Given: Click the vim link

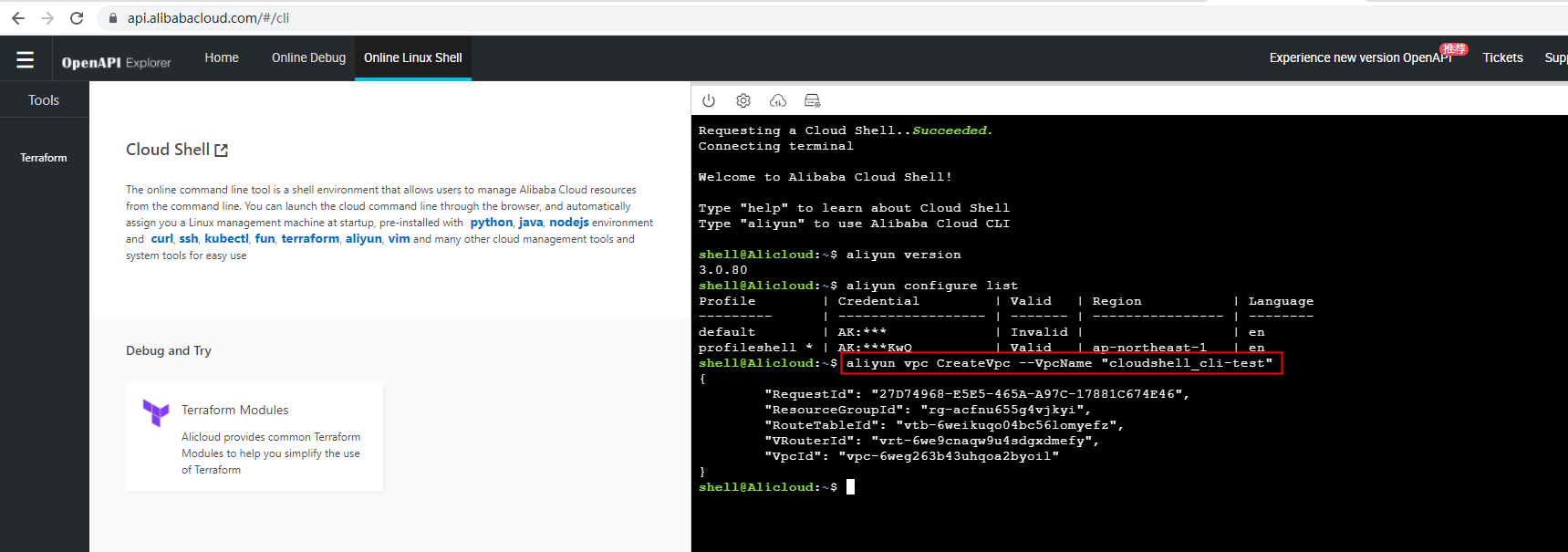Looking at the screenshot, I should pyautogui.click(x=399, y=239).
